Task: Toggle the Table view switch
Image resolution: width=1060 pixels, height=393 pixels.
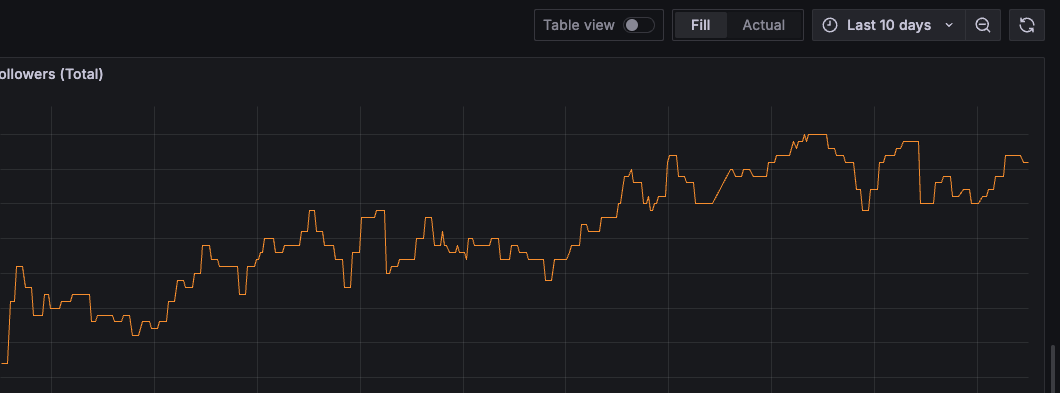Action: coord(639,25)
